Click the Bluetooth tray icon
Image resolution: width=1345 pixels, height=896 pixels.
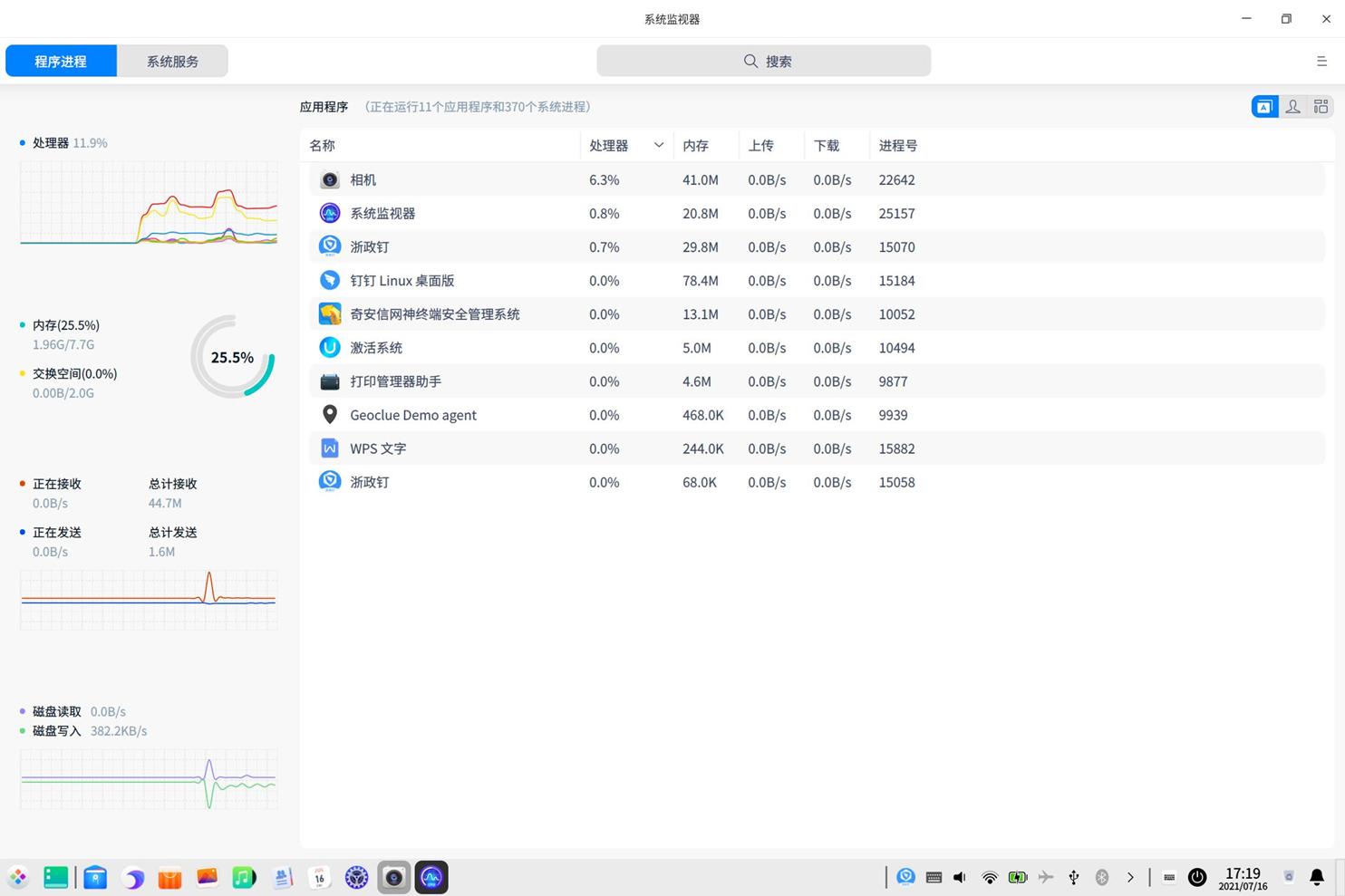pos(1102,877)
